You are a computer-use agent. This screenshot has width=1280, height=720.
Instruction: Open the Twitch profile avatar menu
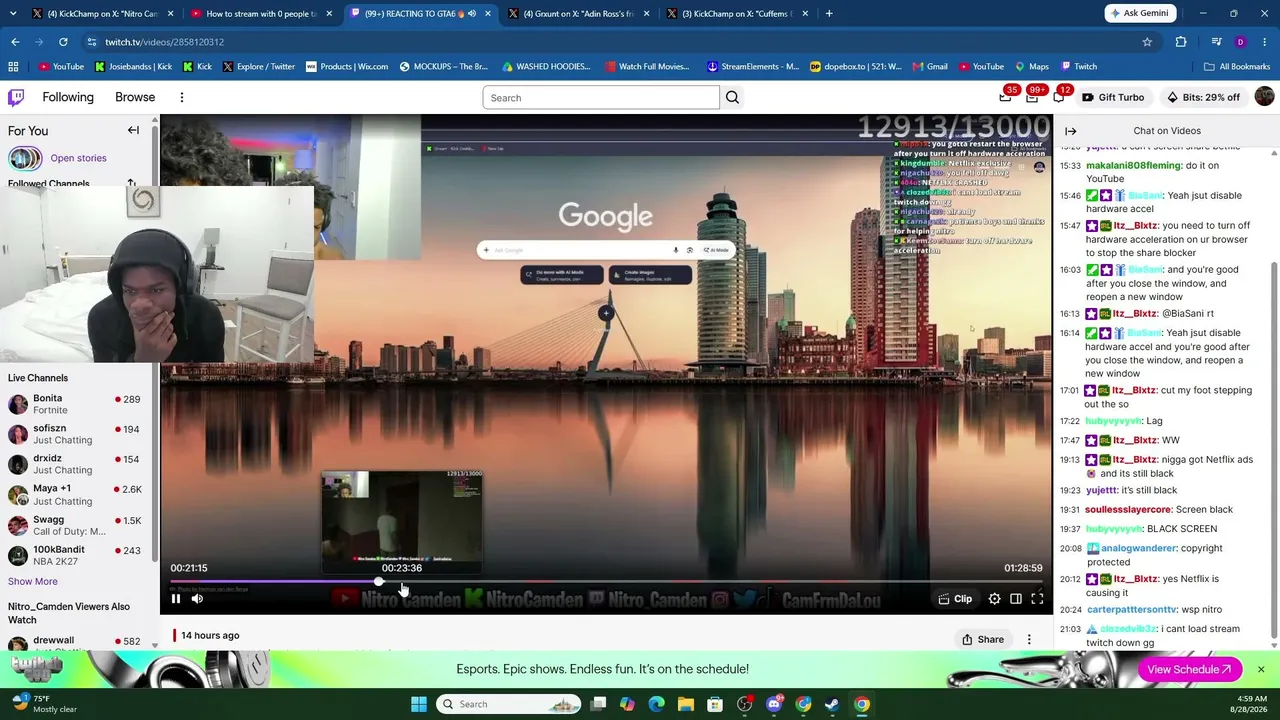pyautogui.click(x=1264, y=97)
